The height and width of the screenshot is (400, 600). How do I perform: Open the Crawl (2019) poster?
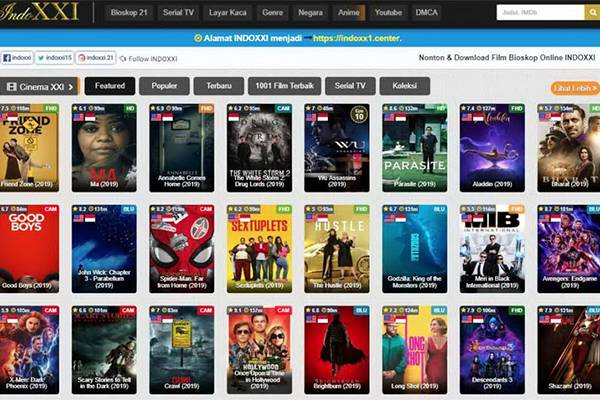(x=182, y=350)
